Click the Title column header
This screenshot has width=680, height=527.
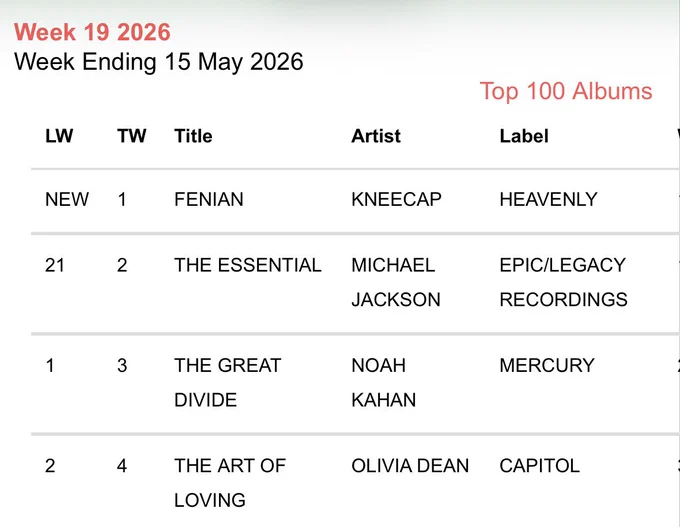[x=193, y=136]
